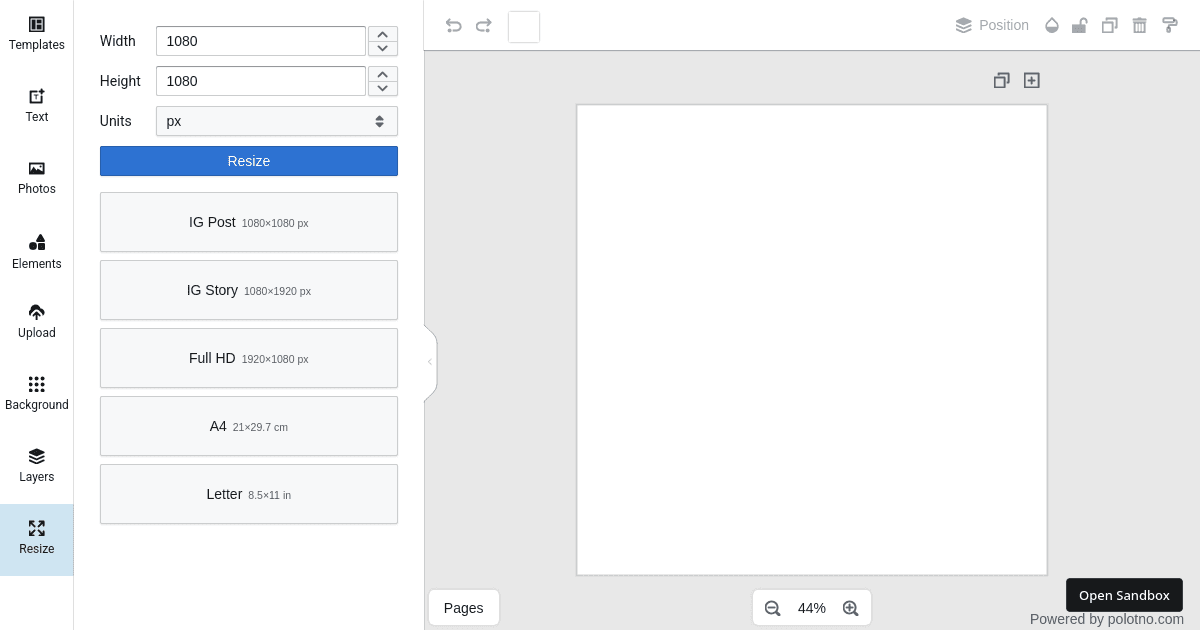The image size is (1200, 630).
Task: Open the Units dropdown
Action: click(277, 120)
